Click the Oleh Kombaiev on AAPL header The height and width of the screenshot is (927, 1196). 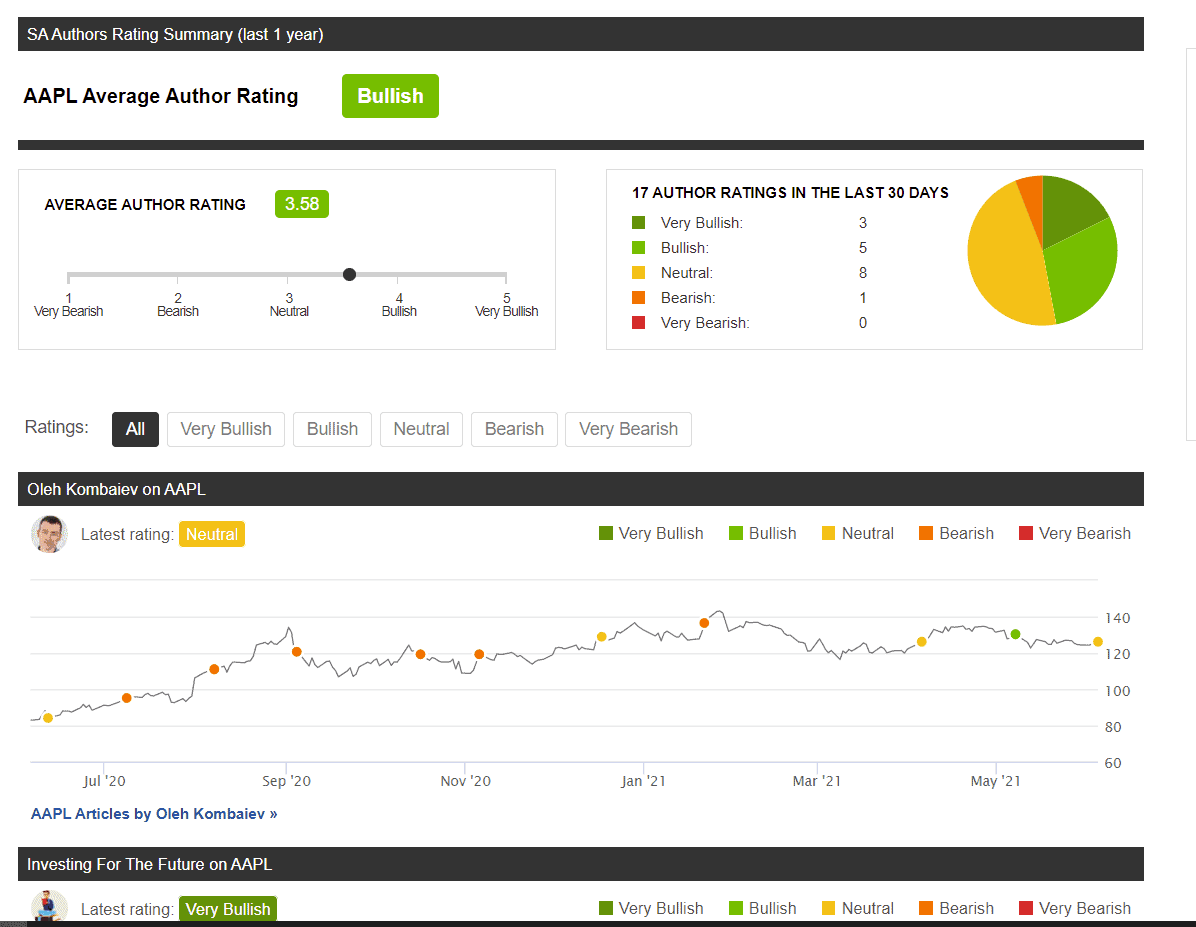580,489
